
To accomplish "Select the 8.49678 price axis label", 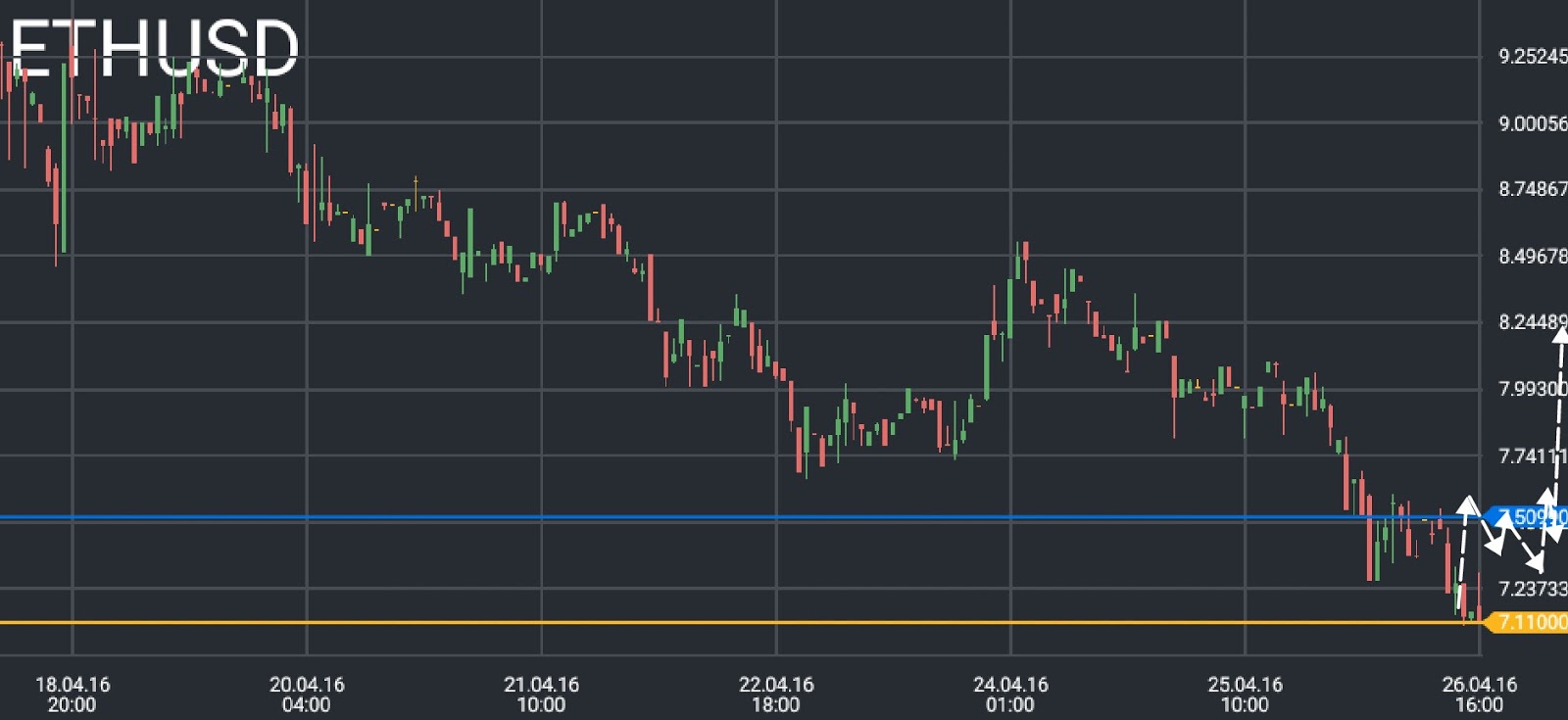I will tap(1533, 256).
